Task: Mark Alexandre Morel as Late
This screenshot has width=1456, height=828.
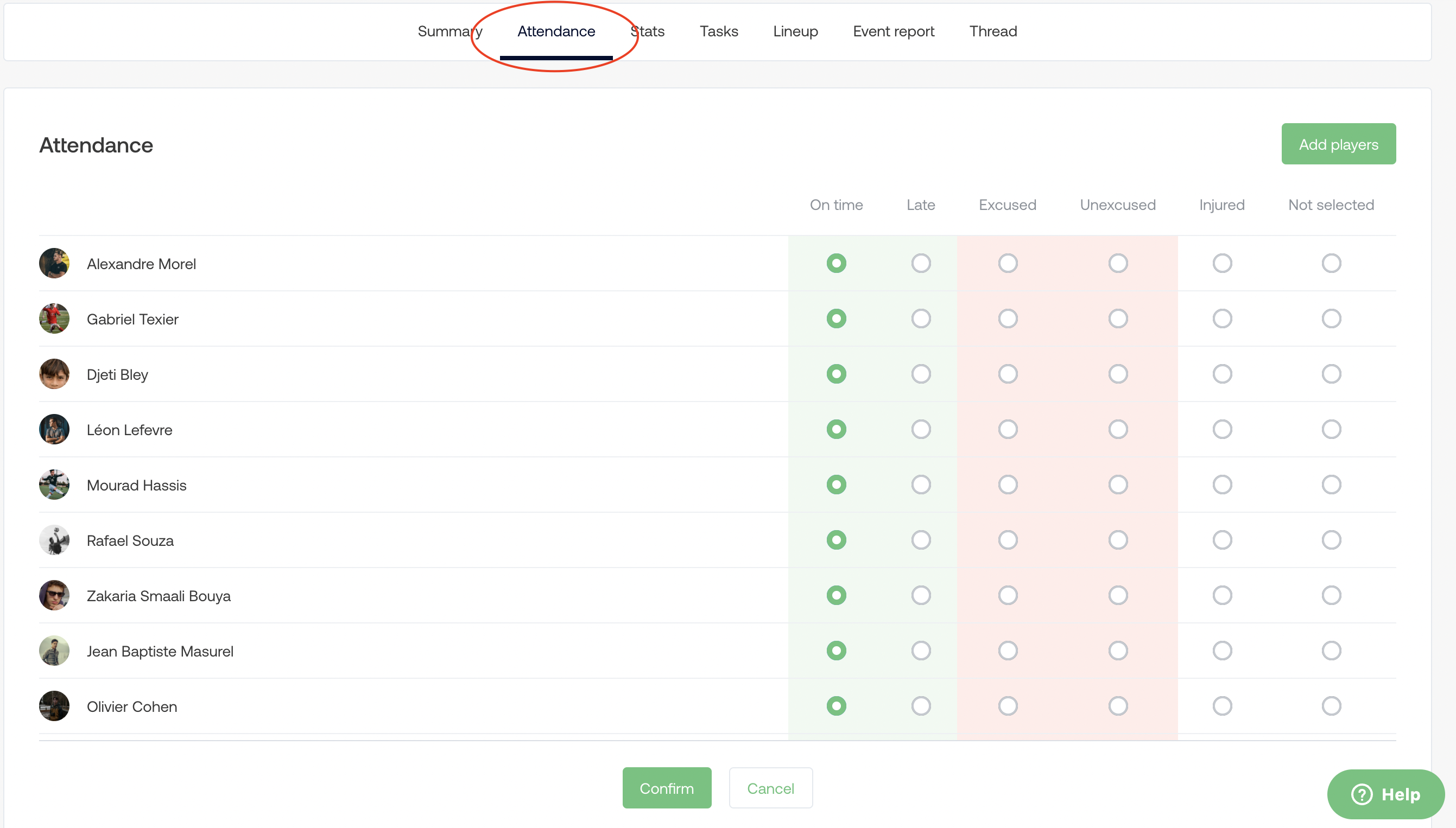Action: point(921,263)
